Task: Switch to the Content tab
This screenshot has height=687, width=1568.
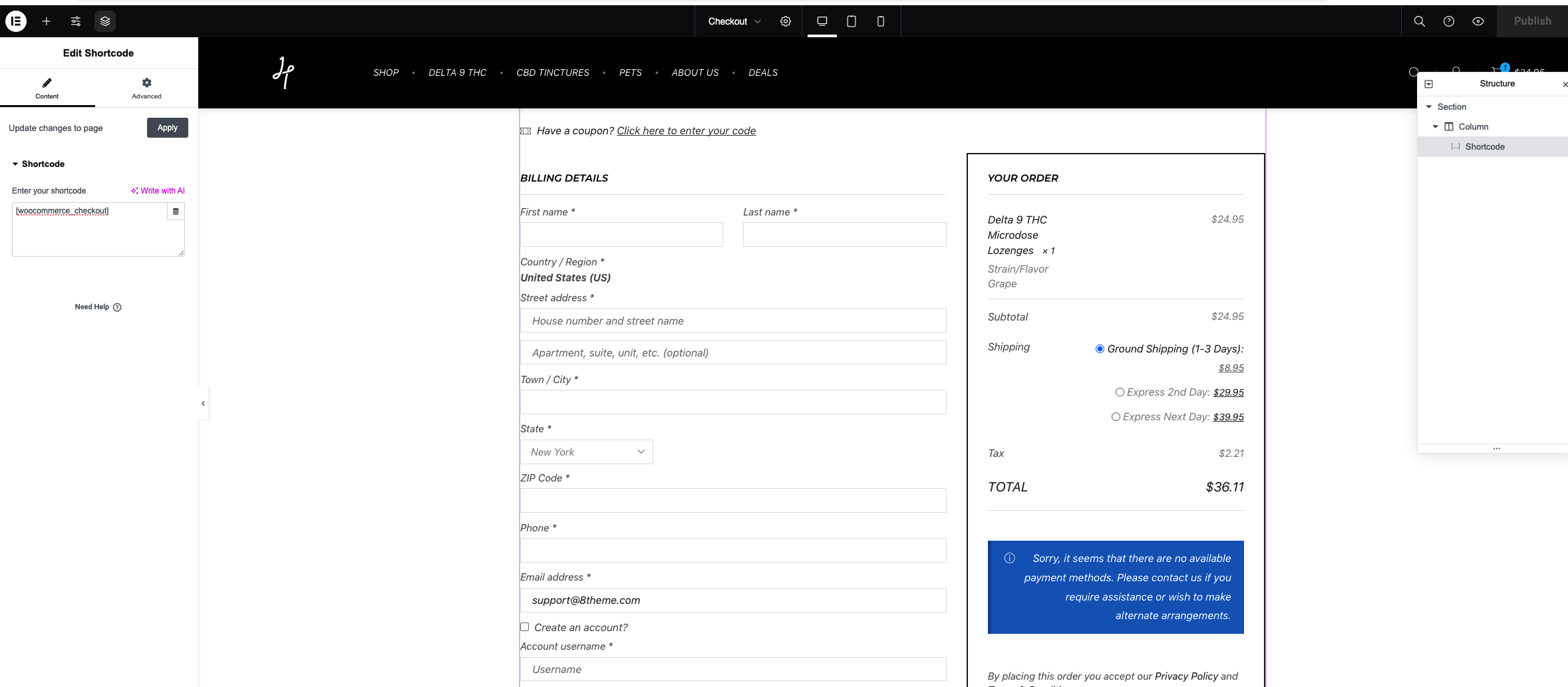Action: [x=47, y=88]
